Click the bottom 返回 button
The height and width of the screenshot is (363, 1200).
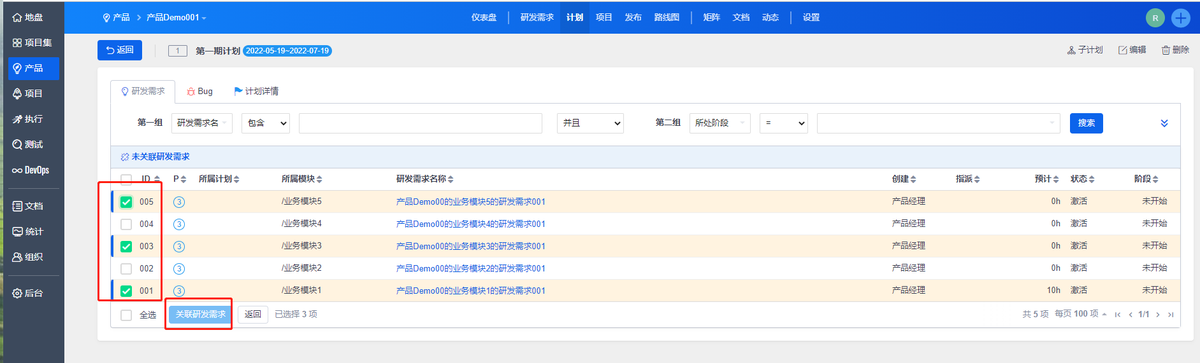click(x=253, y=314)
